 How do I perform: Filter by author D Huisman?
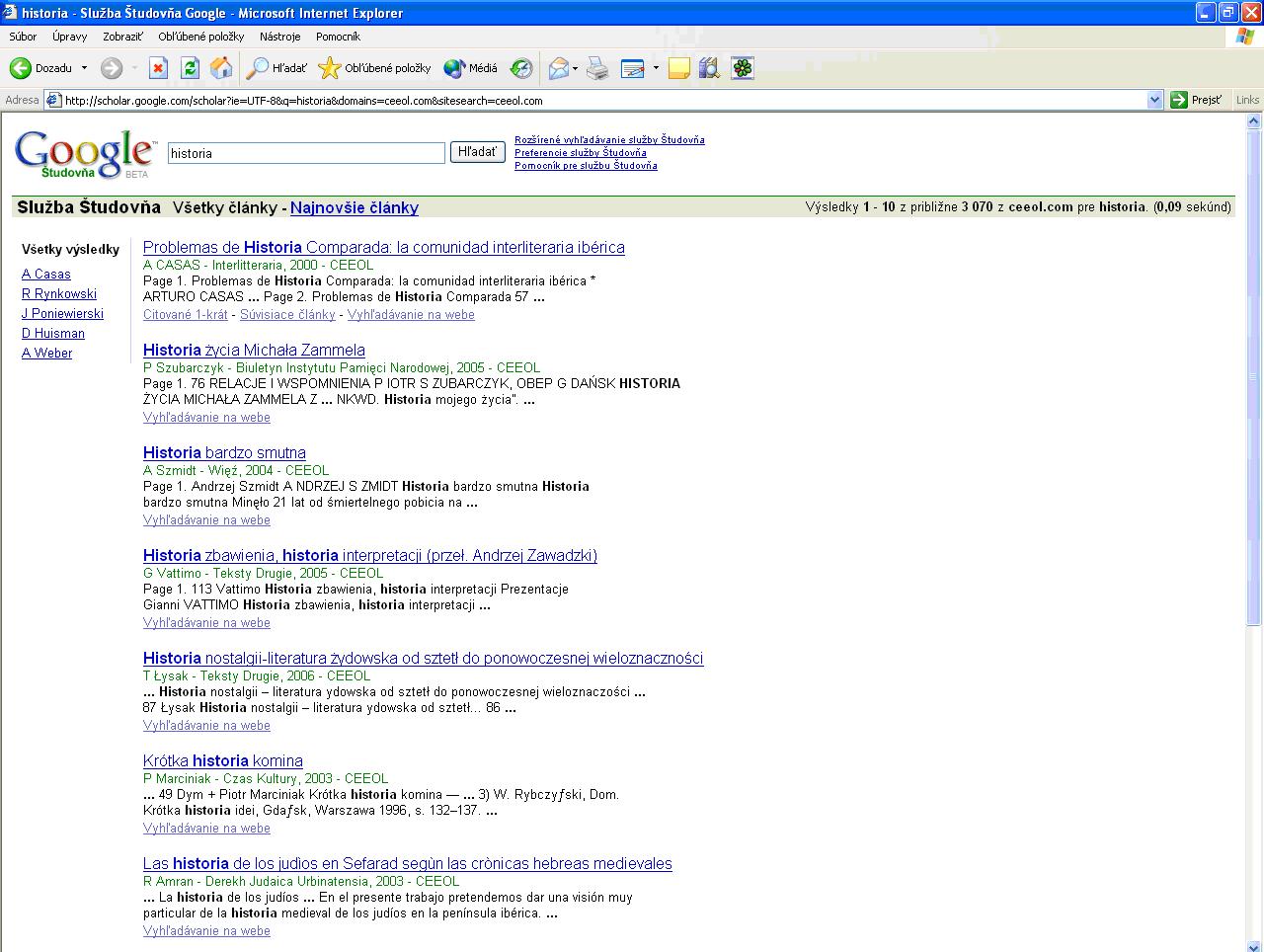53,334
